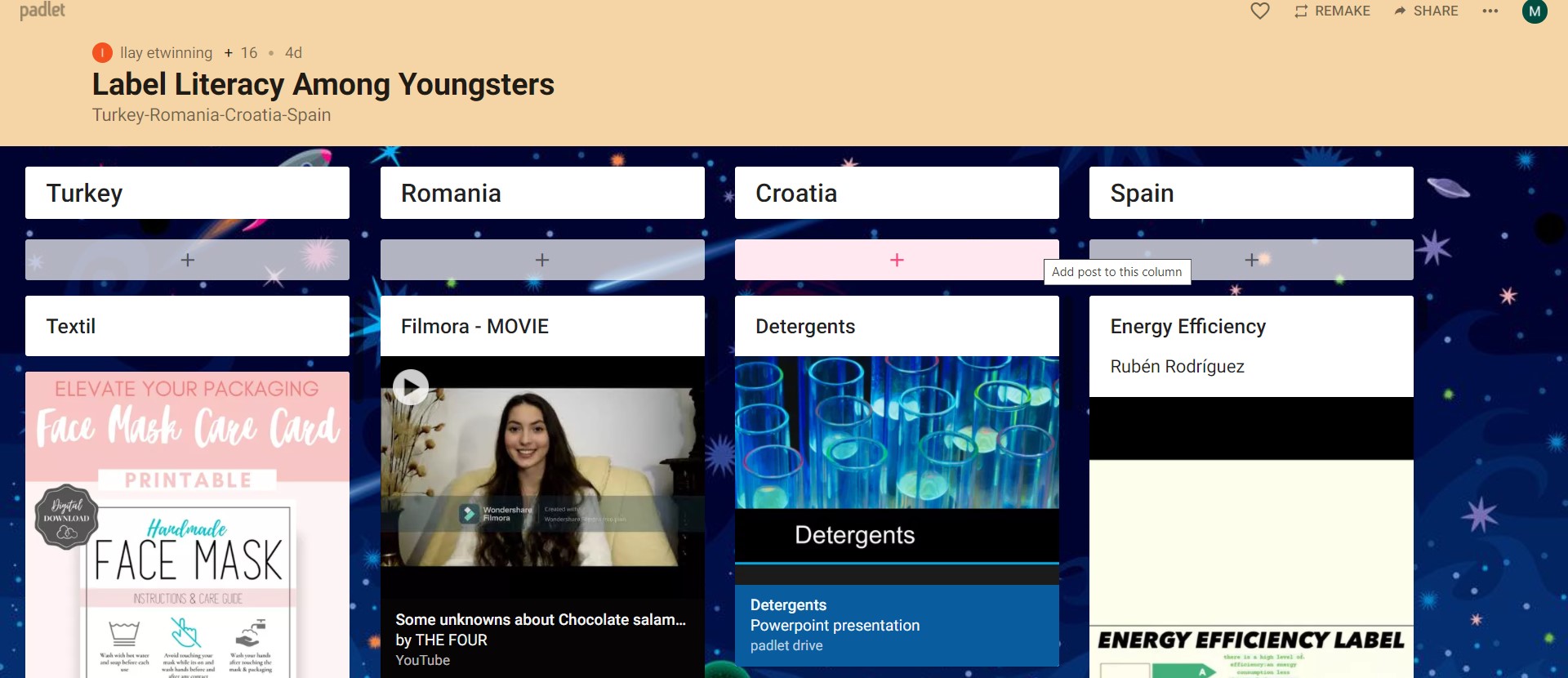Click the +16 contributors count
This screenshot has height=678, width=1568.
click(x=241, y=52)
